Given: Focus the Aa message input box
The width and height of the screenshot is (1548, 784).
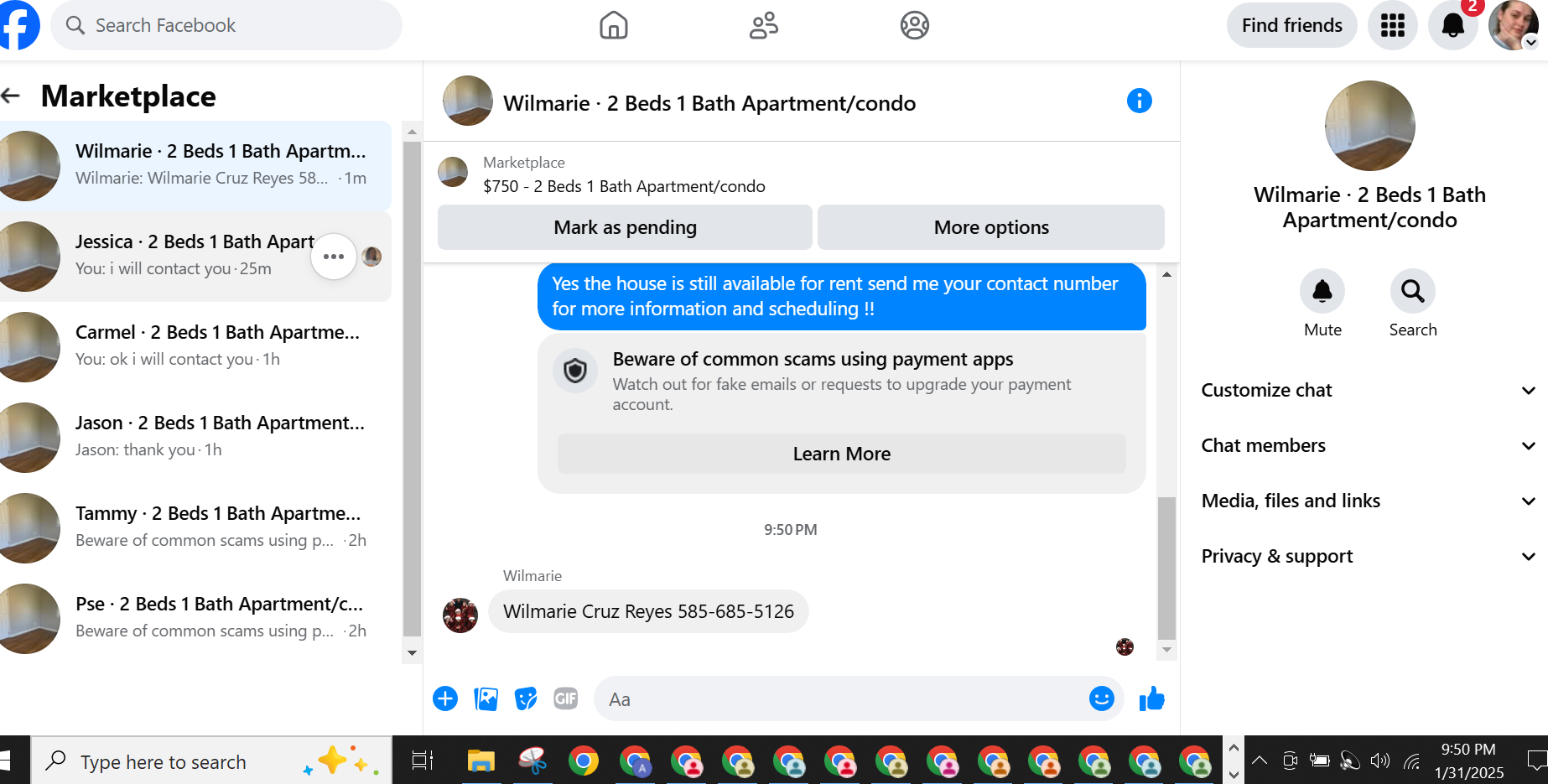Looking at the screenshot, I should click(859, 698).
